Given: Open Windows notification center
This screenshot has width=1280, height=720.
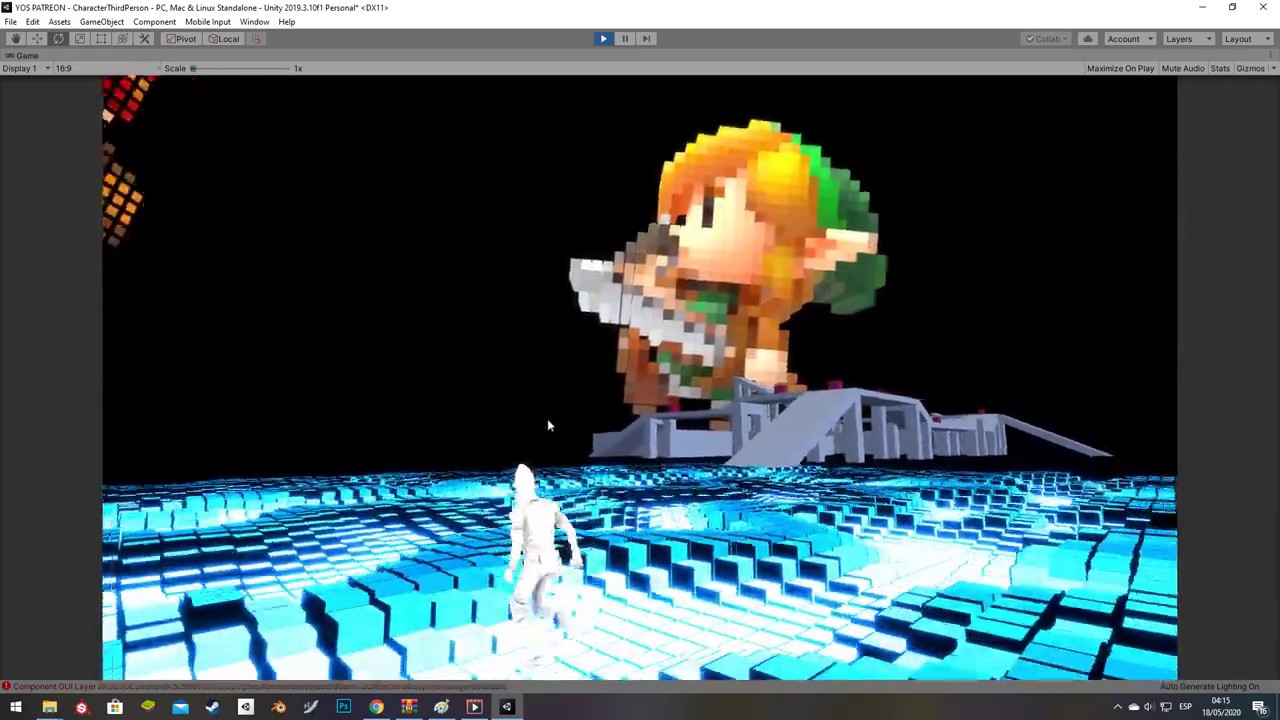Looking at the screenshot, I should pos(1260,707).
